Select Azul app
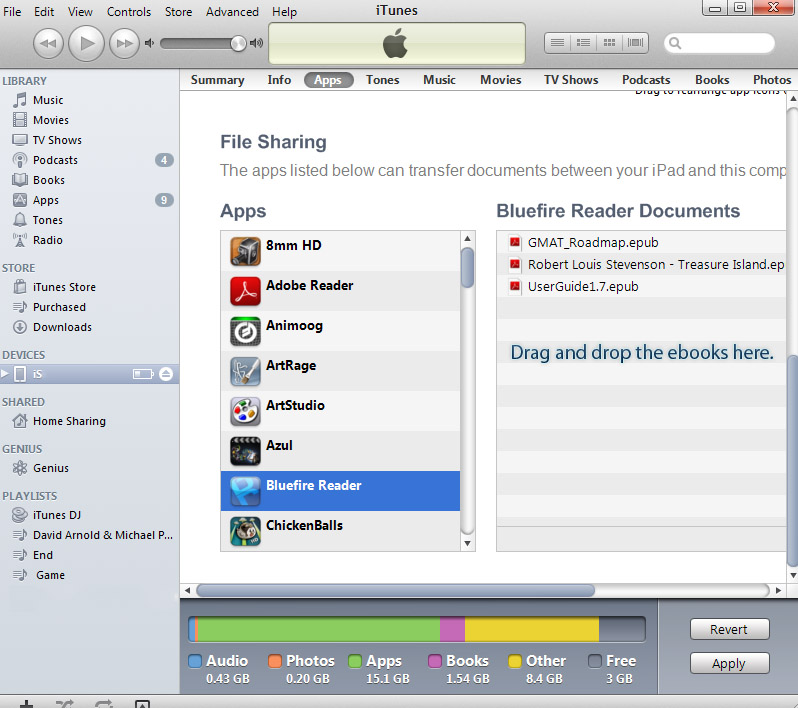This screenshot has height=708, width=798. point(340,451)
